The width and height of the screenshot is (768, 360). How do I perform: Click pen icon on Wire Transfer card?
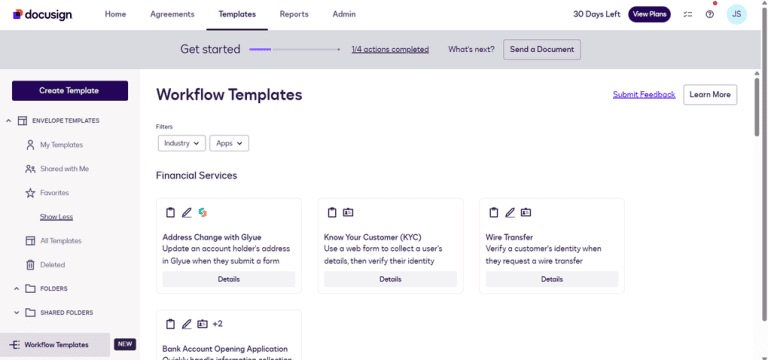click(510, 213)
